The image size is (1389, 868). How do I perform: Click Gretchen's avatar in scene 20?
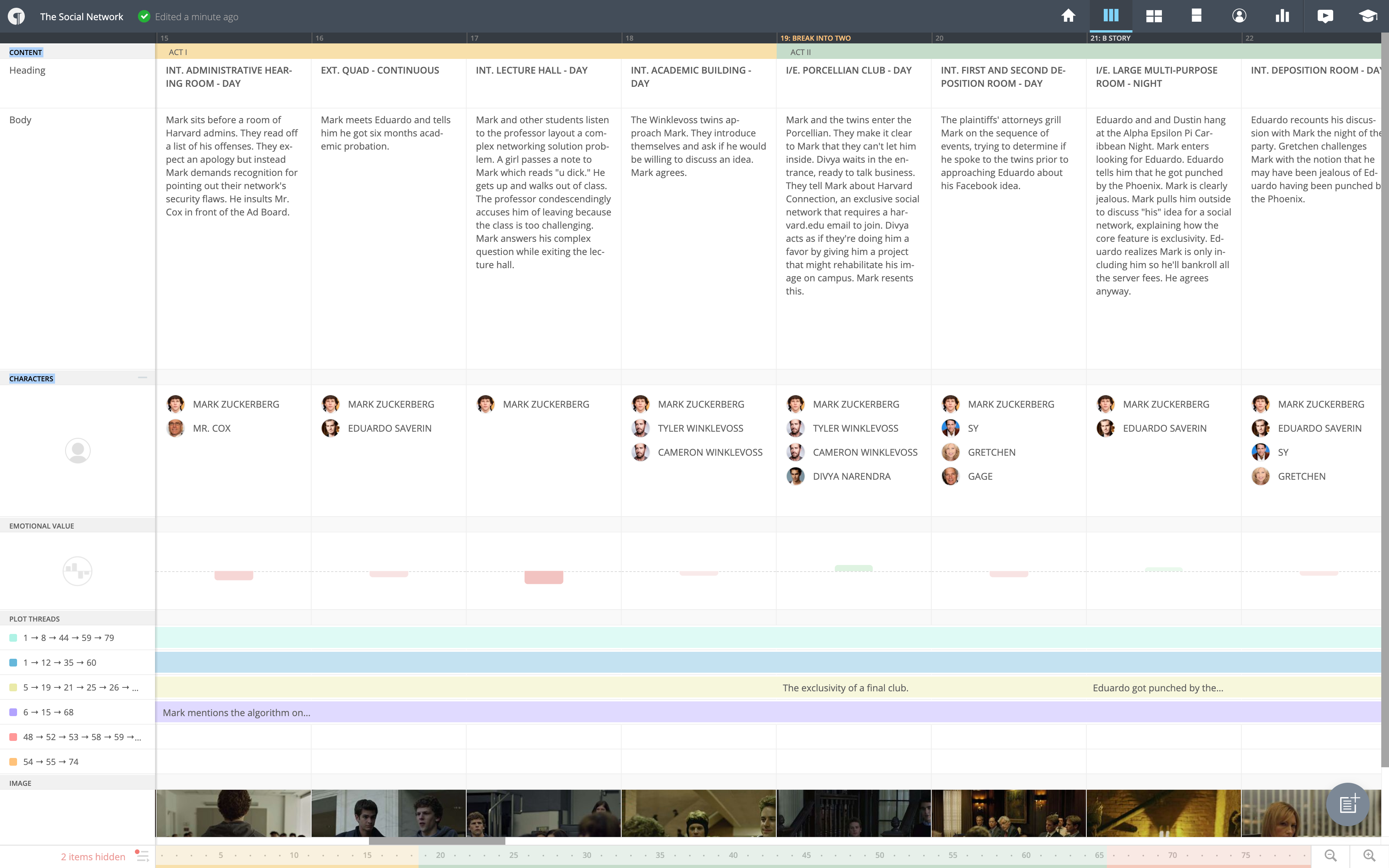point(951,452)
